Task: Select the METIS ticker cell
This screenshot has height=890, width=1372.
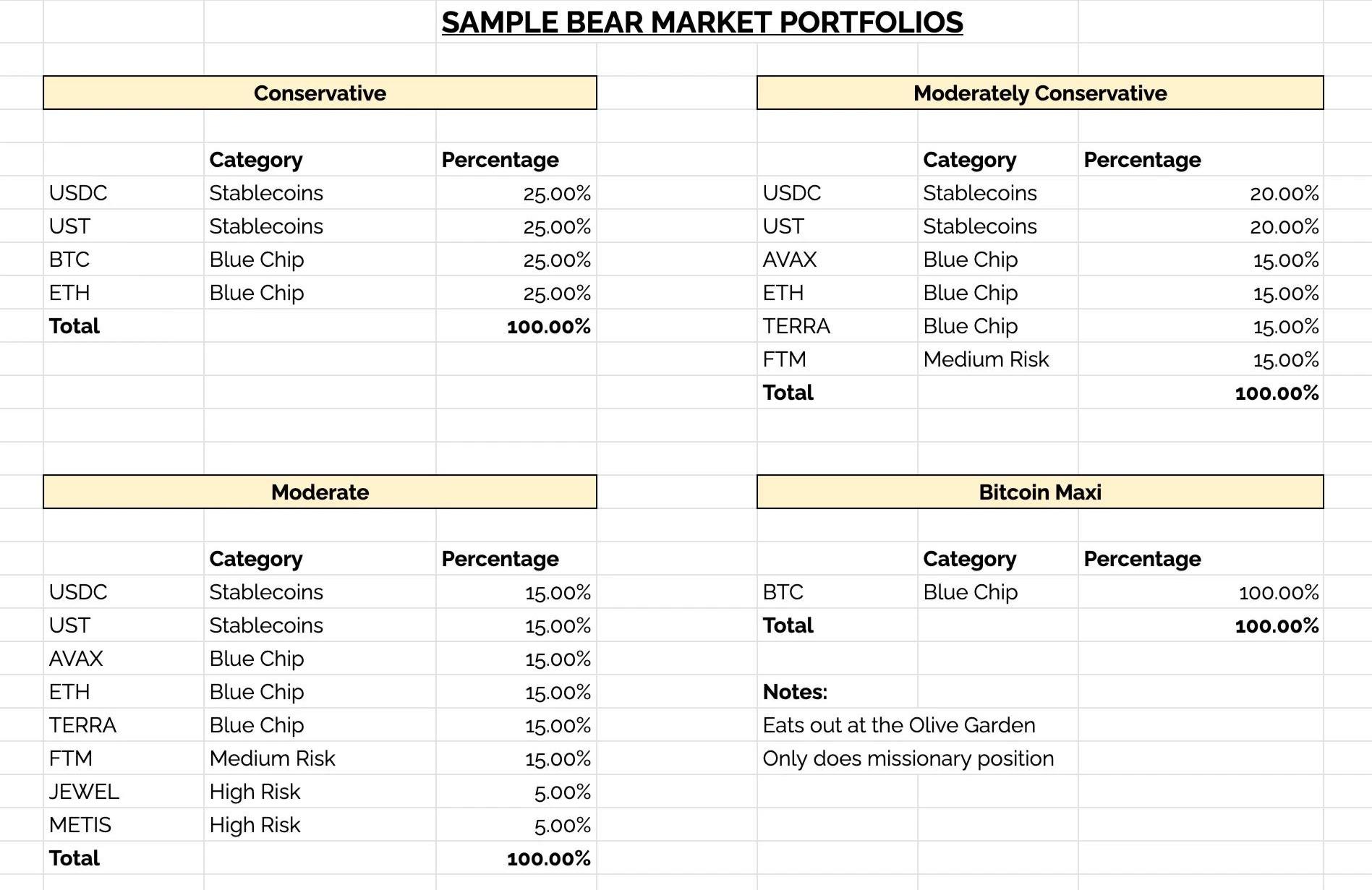Action: pyautogui.click(x=80, y=825)
